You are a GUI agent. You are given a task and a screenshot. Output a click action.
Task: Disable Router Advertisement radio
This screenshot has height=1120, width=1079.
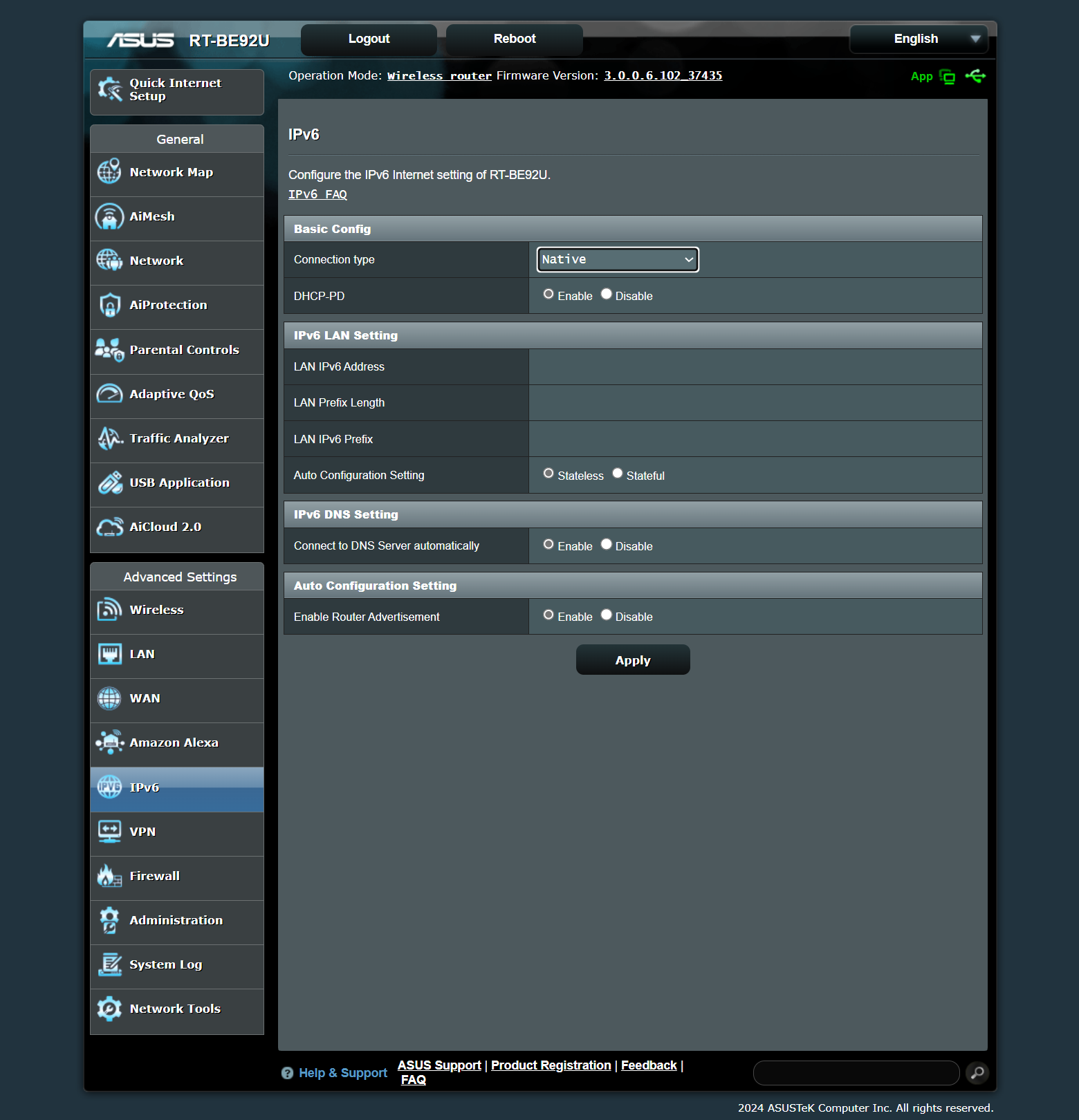(x=607, y=615)
